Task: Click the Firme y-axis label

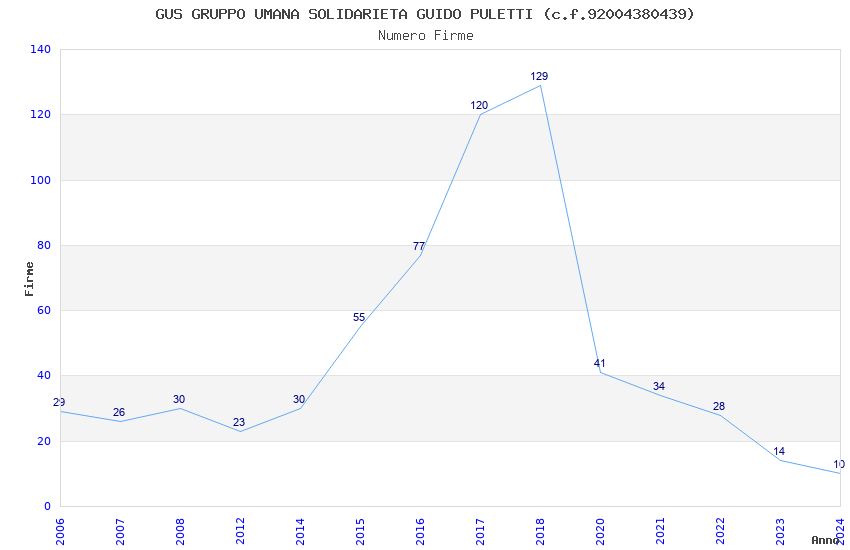Action: click(29, 279)
